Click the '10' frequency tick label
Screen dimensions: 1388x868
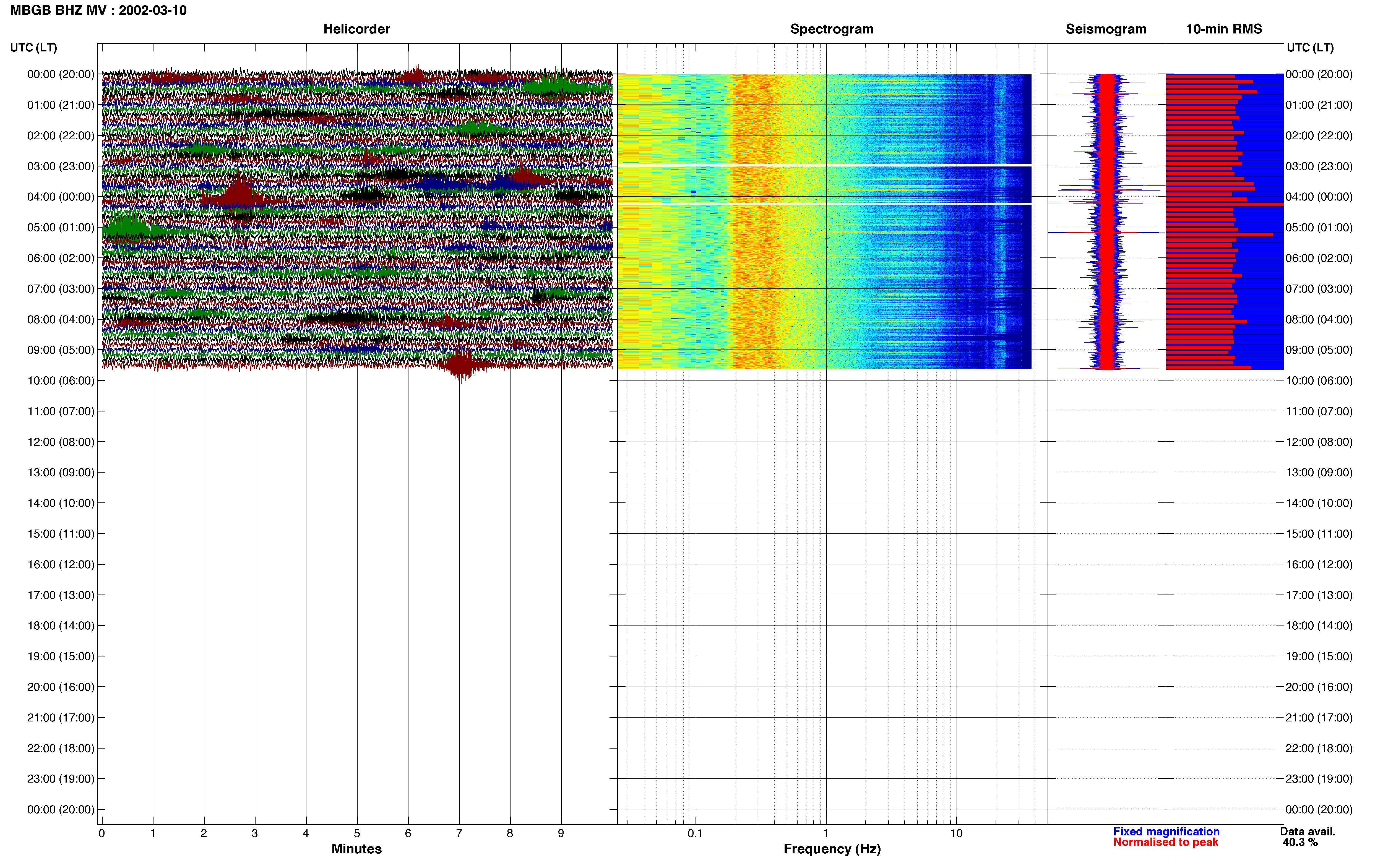(x=956, y=833)
